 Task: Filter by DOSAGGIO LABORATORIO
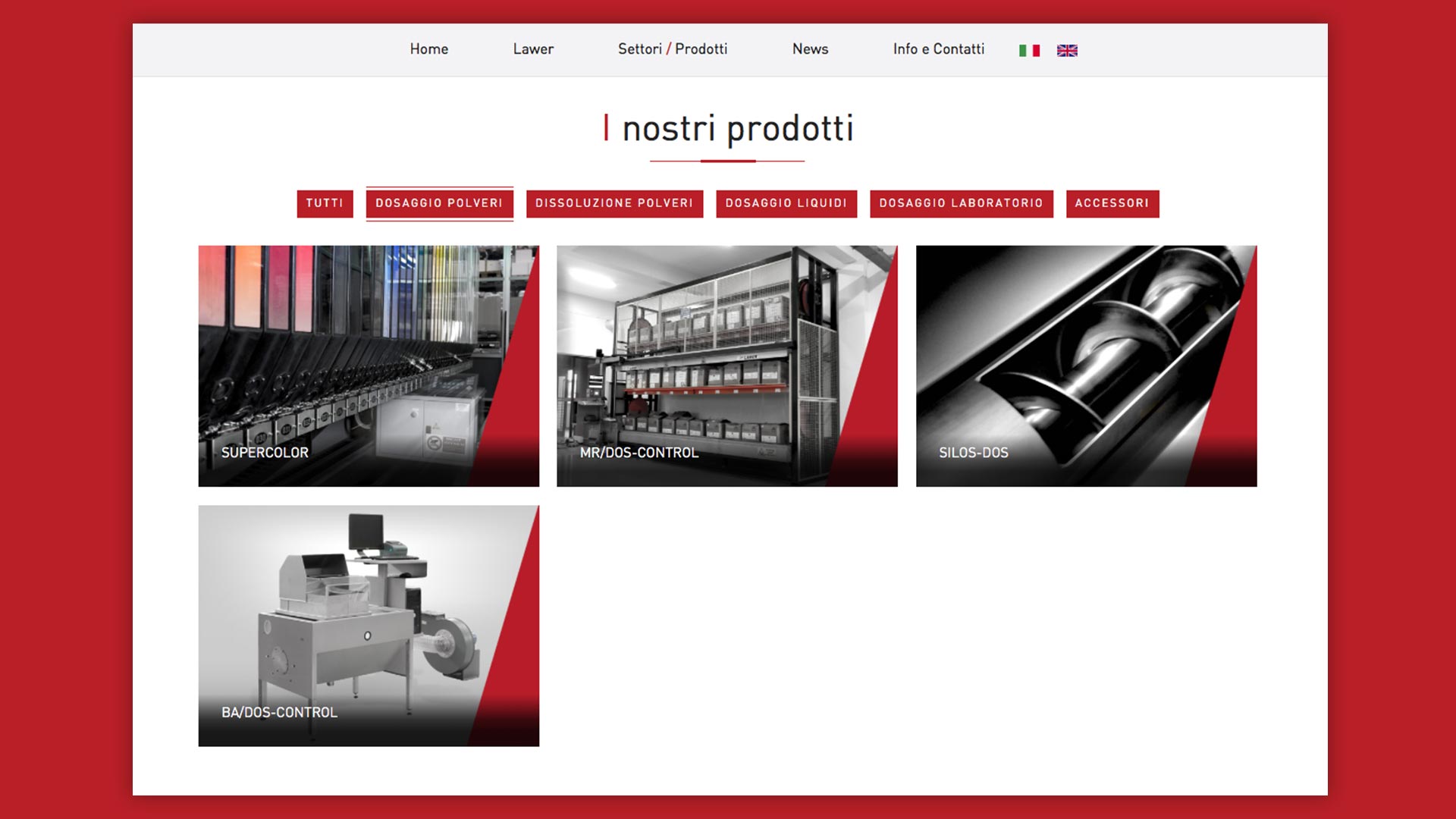[962, 203]
